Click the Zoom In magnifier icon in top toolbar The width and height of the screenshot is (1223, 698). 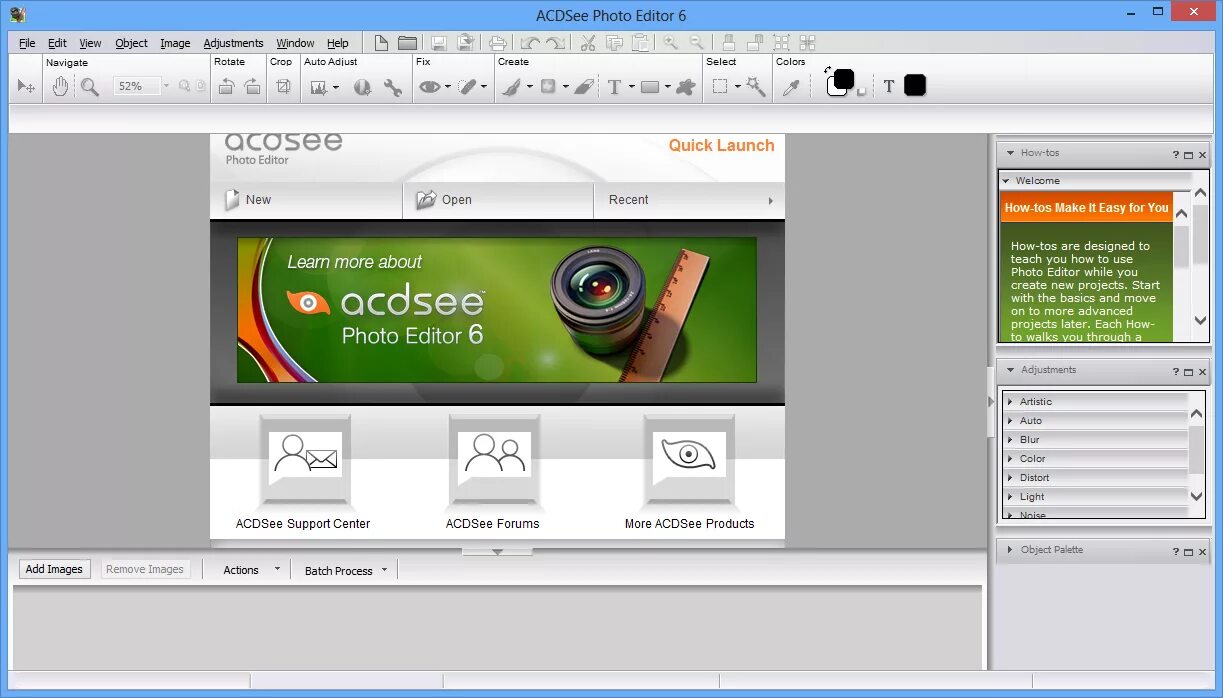click(x=670, y=43)
